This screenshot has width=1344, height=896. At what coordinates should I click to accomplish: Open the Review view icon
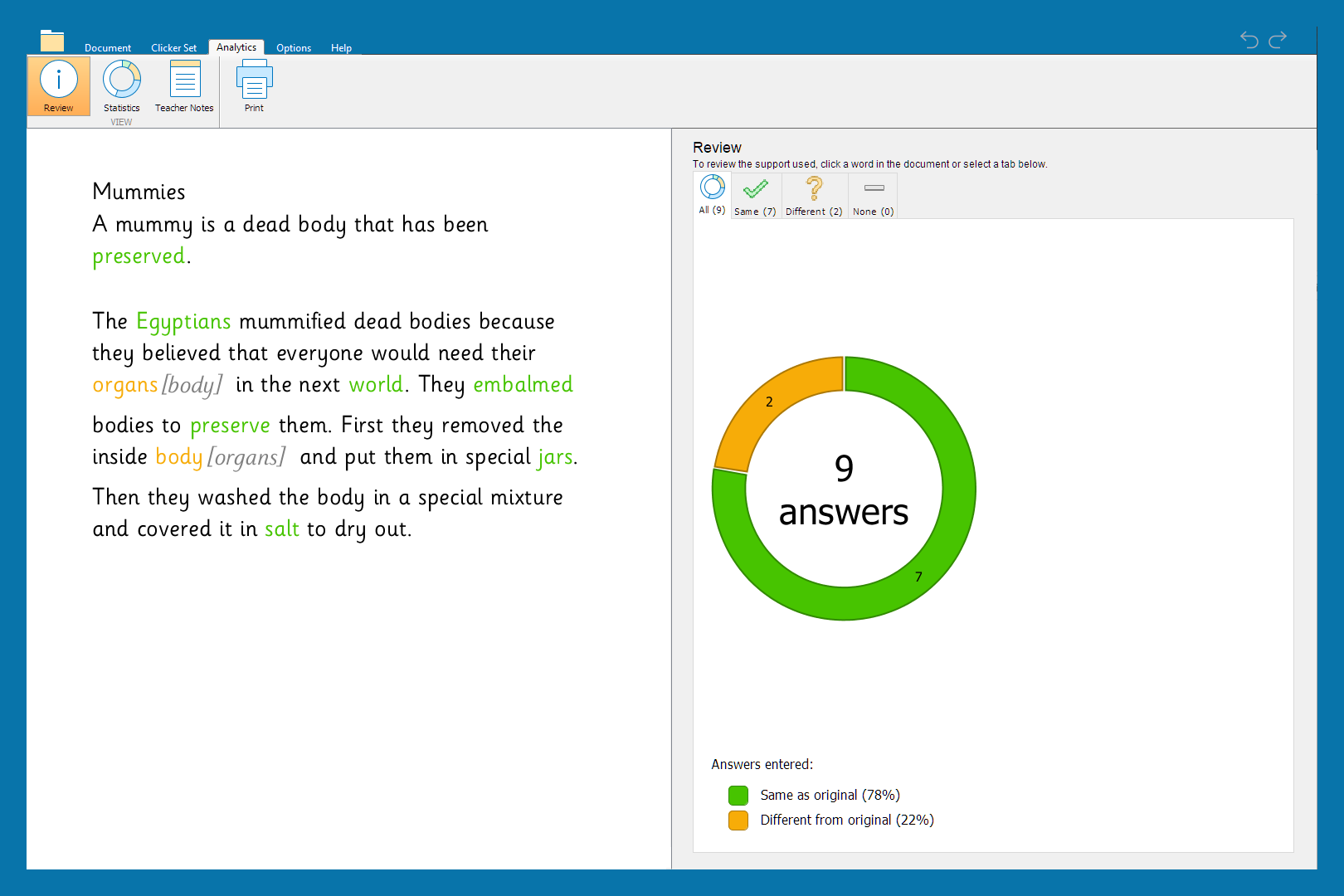pyautogui.click(x=58, y=85)
